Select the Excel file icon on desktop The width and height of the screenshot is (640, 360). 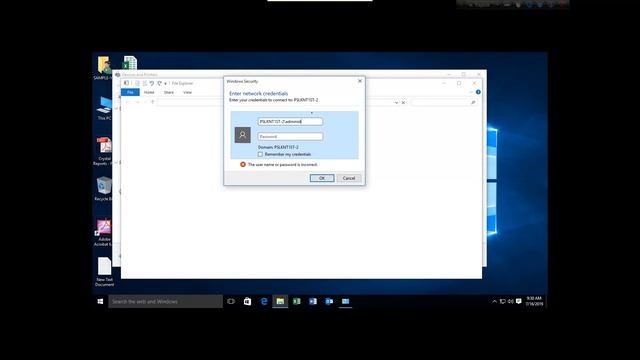point(130,63)
